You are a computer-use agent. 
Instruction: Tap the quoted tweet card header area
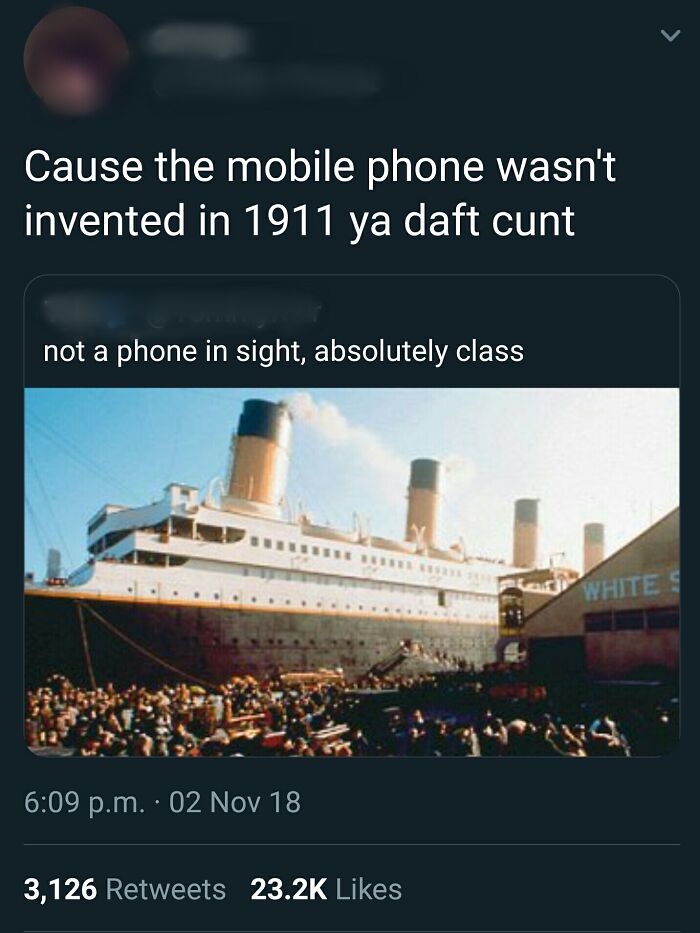click(352, 331)
